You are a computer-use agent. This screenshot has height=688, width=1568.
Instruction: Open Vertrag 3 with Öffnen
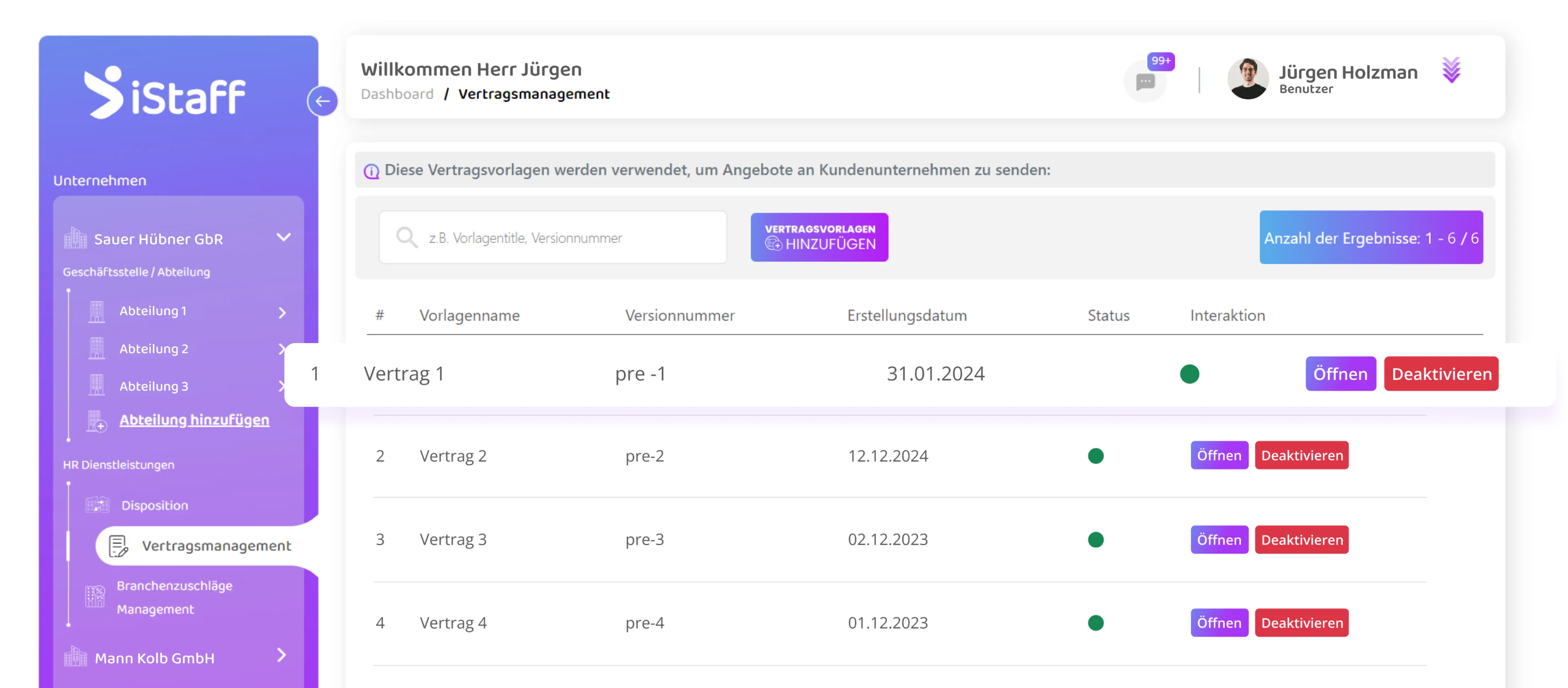1219,540
